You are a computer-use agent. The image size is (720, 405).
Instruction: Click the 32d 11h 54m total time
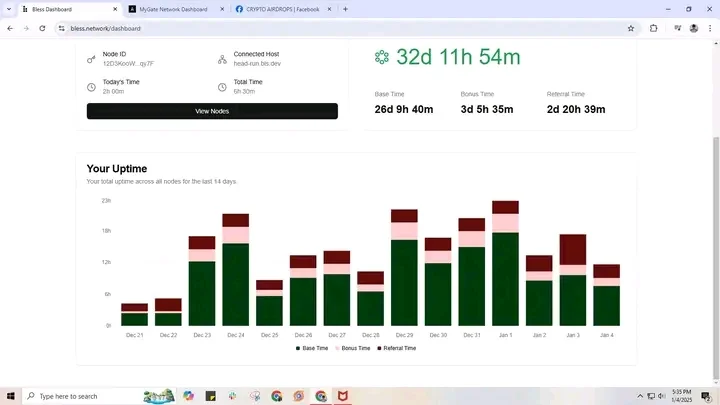point(458,57)
